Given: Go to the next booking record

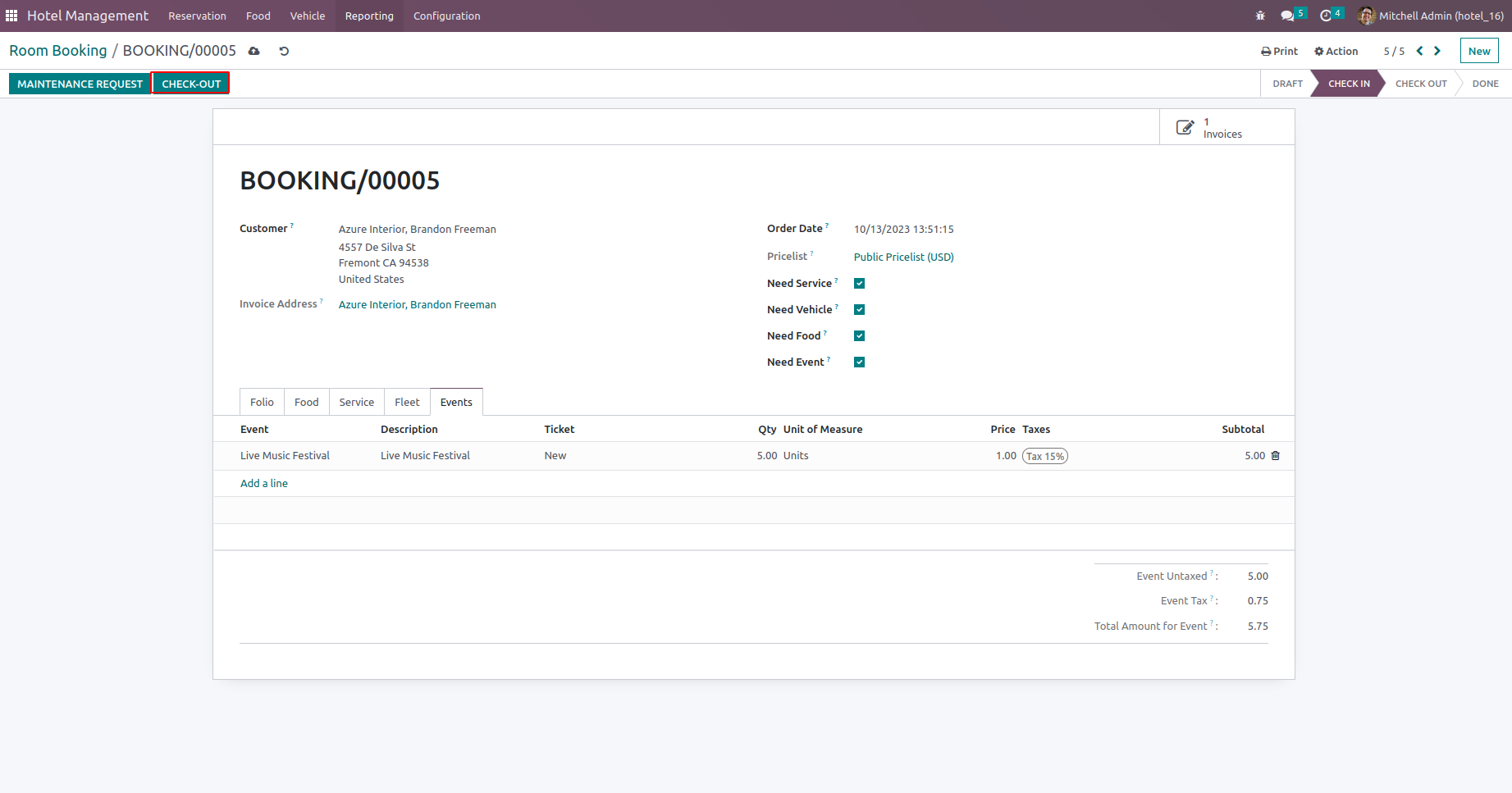Looking at the screenshot, I should pyautogui.click(x=1437, y=51).
